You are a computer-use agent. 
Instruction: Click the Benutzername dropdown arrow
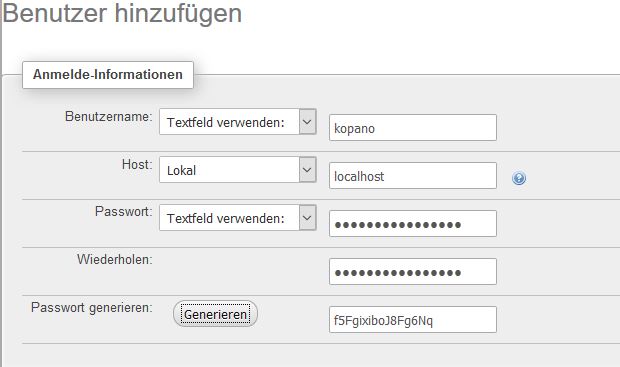click(308, 122)
